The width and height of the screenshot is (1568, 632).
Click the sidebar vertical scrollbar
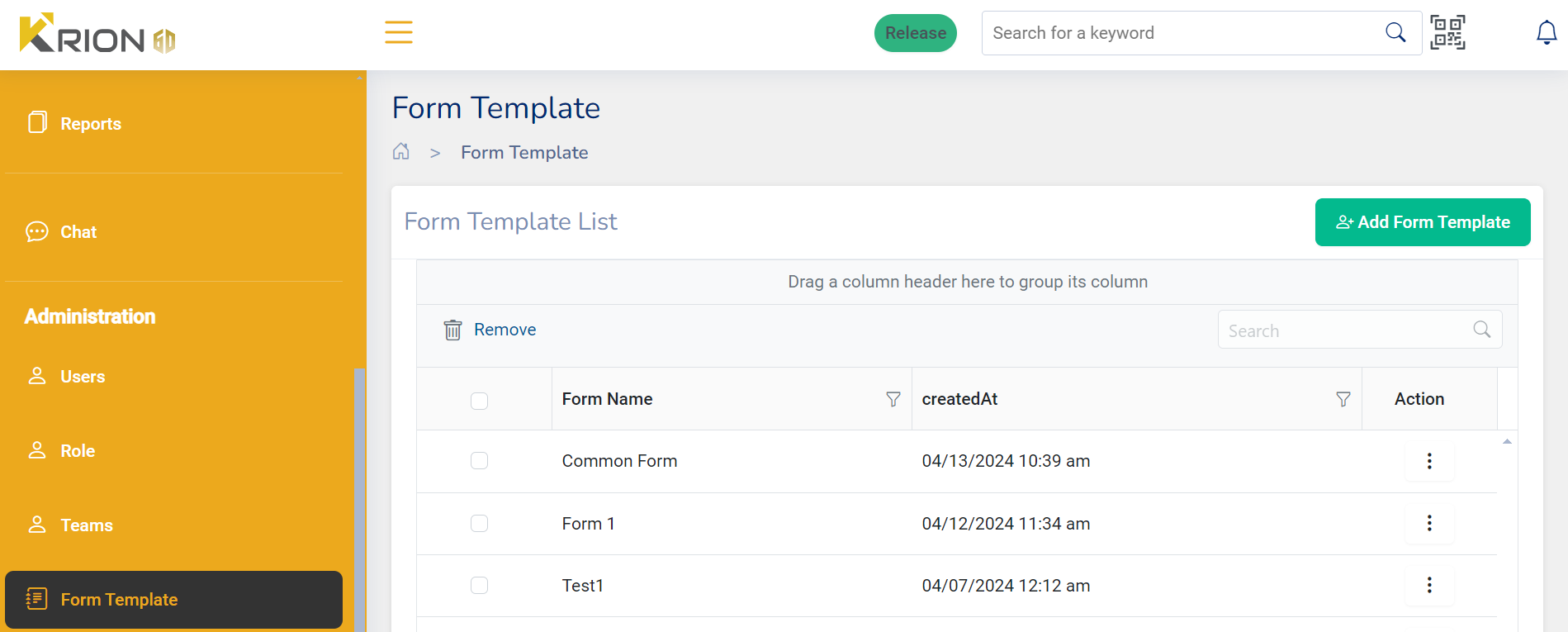(359, 496)
